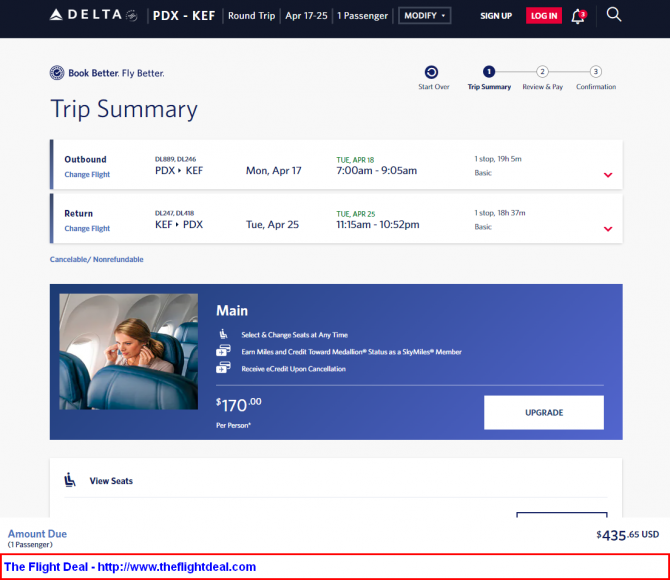670x580 pixels.
Task: Open the MODIFY dropdown
Action: [424, 16]
